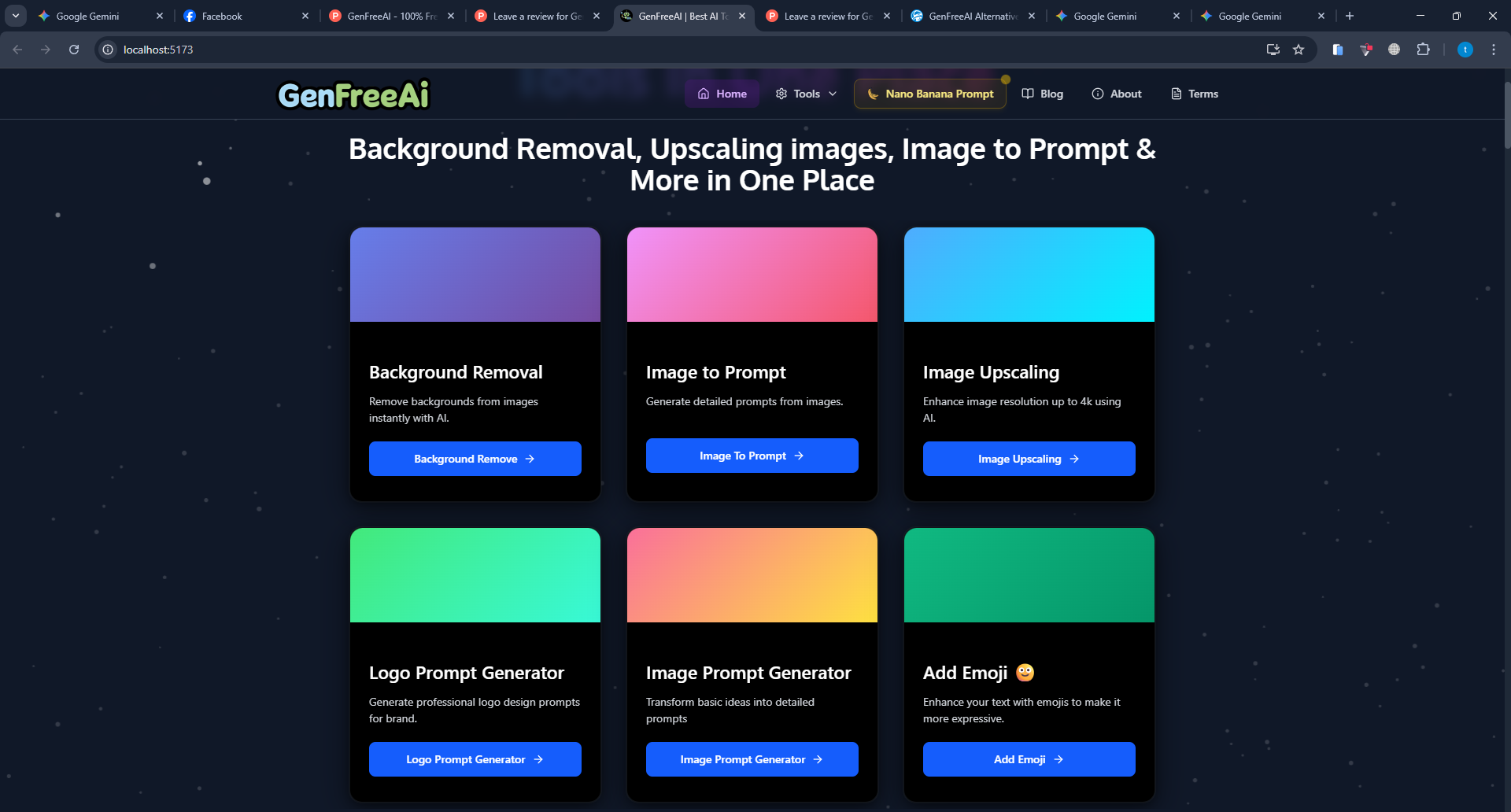Image resolution: width=1511 pixels, height=812 pixels.
Task: Expand the Tools dropdown chevron
Action: tap(832, 94)
